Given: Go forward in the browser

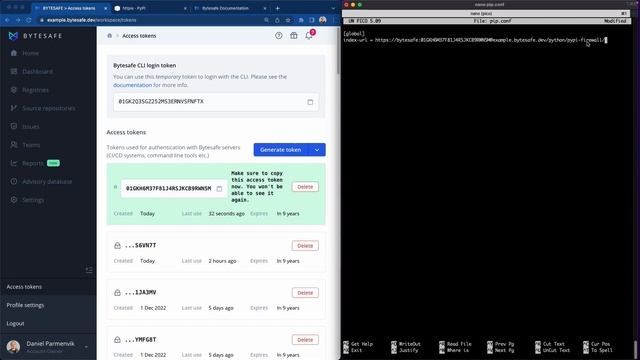Looking at the screenshot, I should (x=18, y=20).
